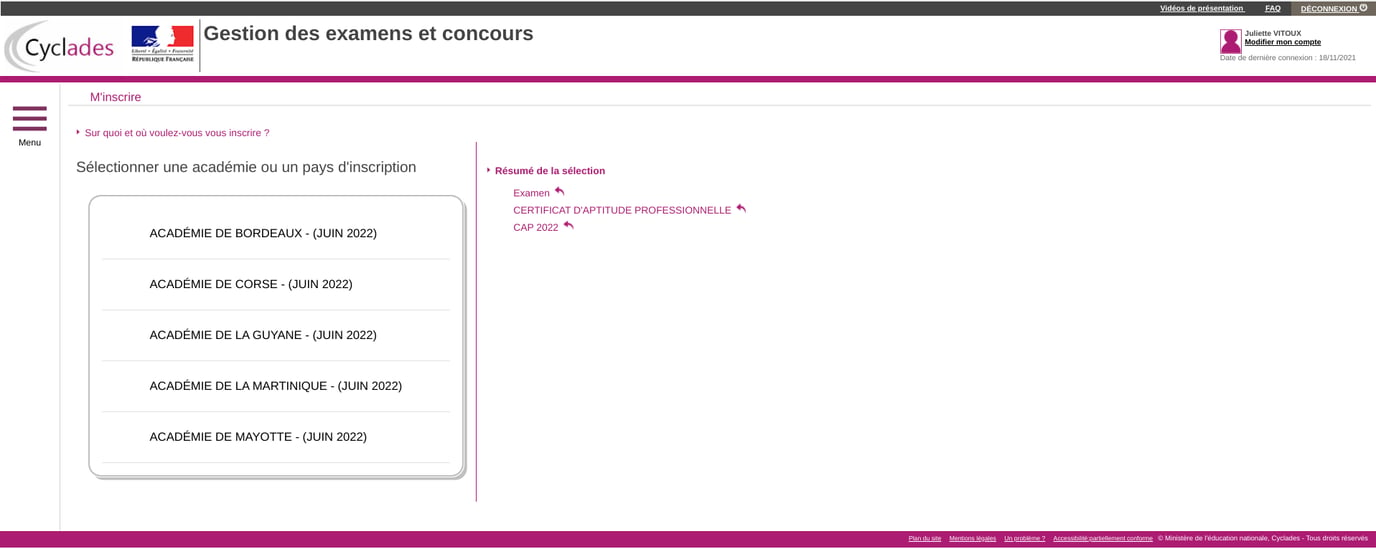Select Académie de Mayotte - (Juin 2022)
The width and height of the screenshot is (1376, 549).
(x=276, y=438)
